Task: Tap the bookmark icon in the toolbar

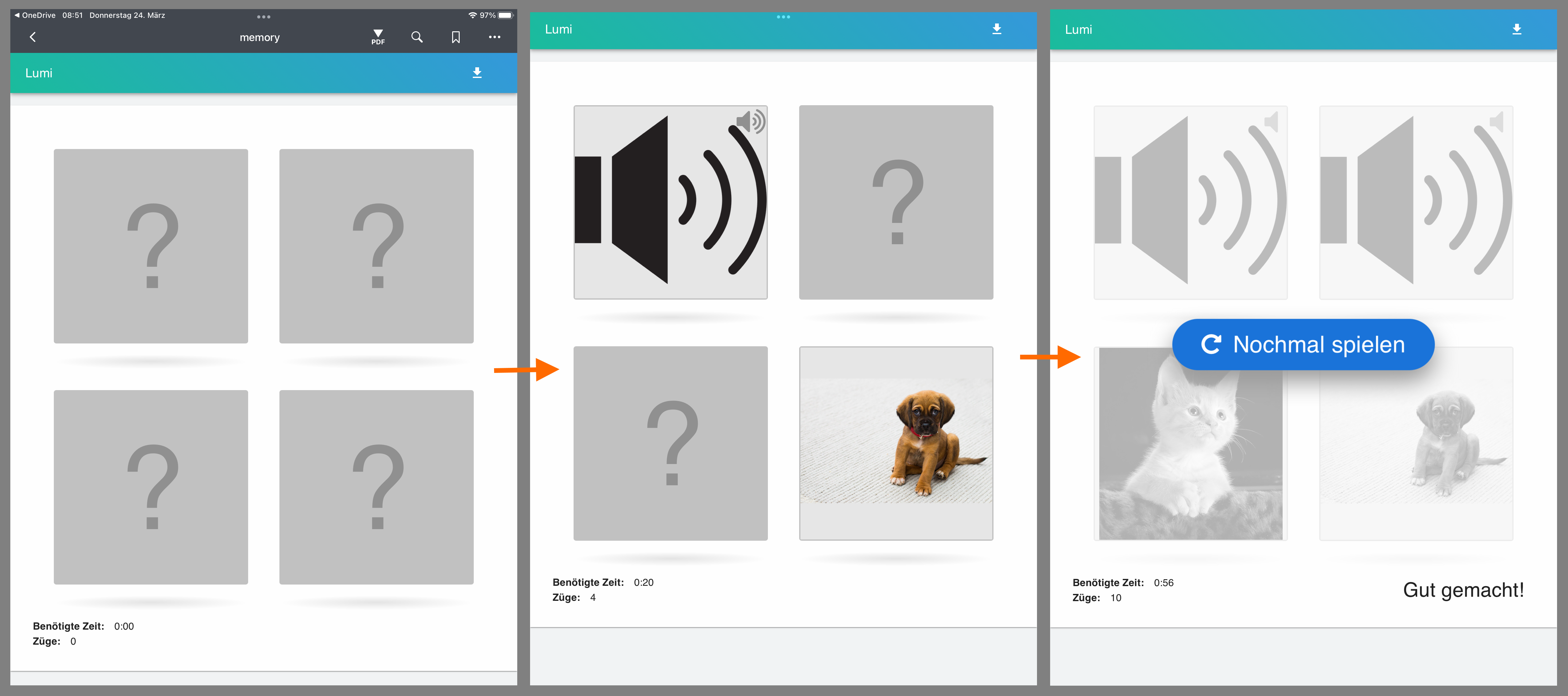Action: tap(455, 37)
